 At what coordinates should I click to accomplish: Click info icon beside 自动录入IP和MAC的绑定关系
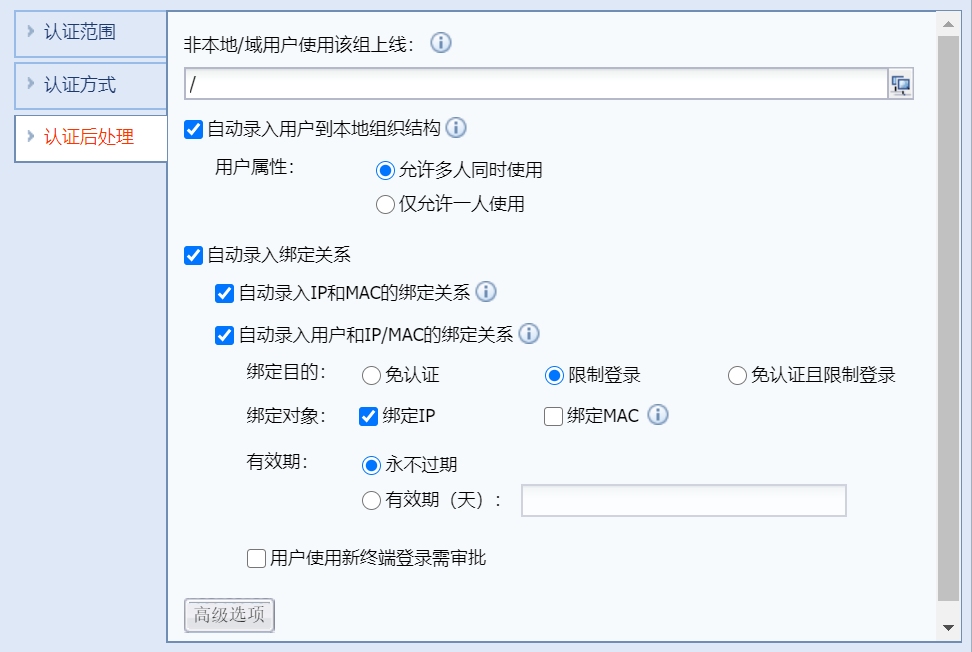[x=486, y=292]
